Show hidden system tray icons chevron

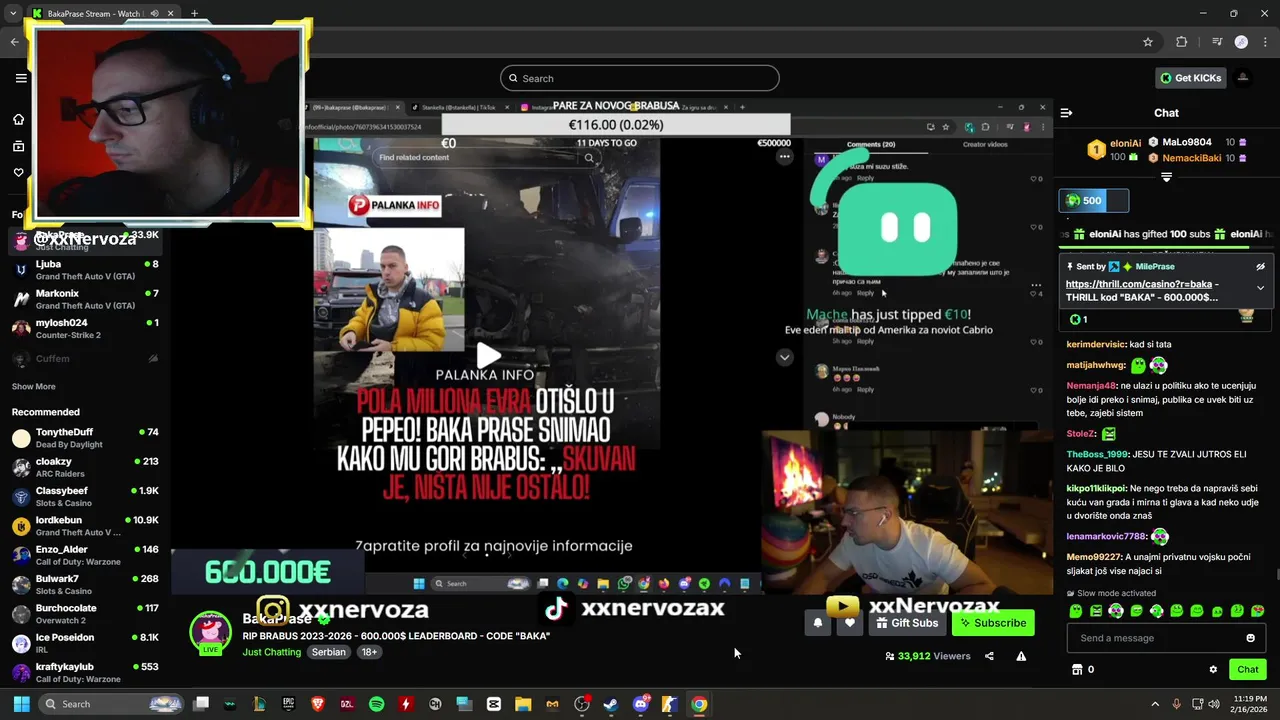tap(1155, 704)
